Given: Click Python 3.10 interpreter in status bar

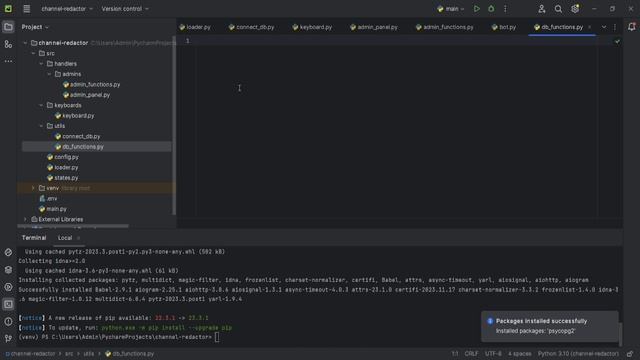Looking at the screenshot, I should pos(578,354).
